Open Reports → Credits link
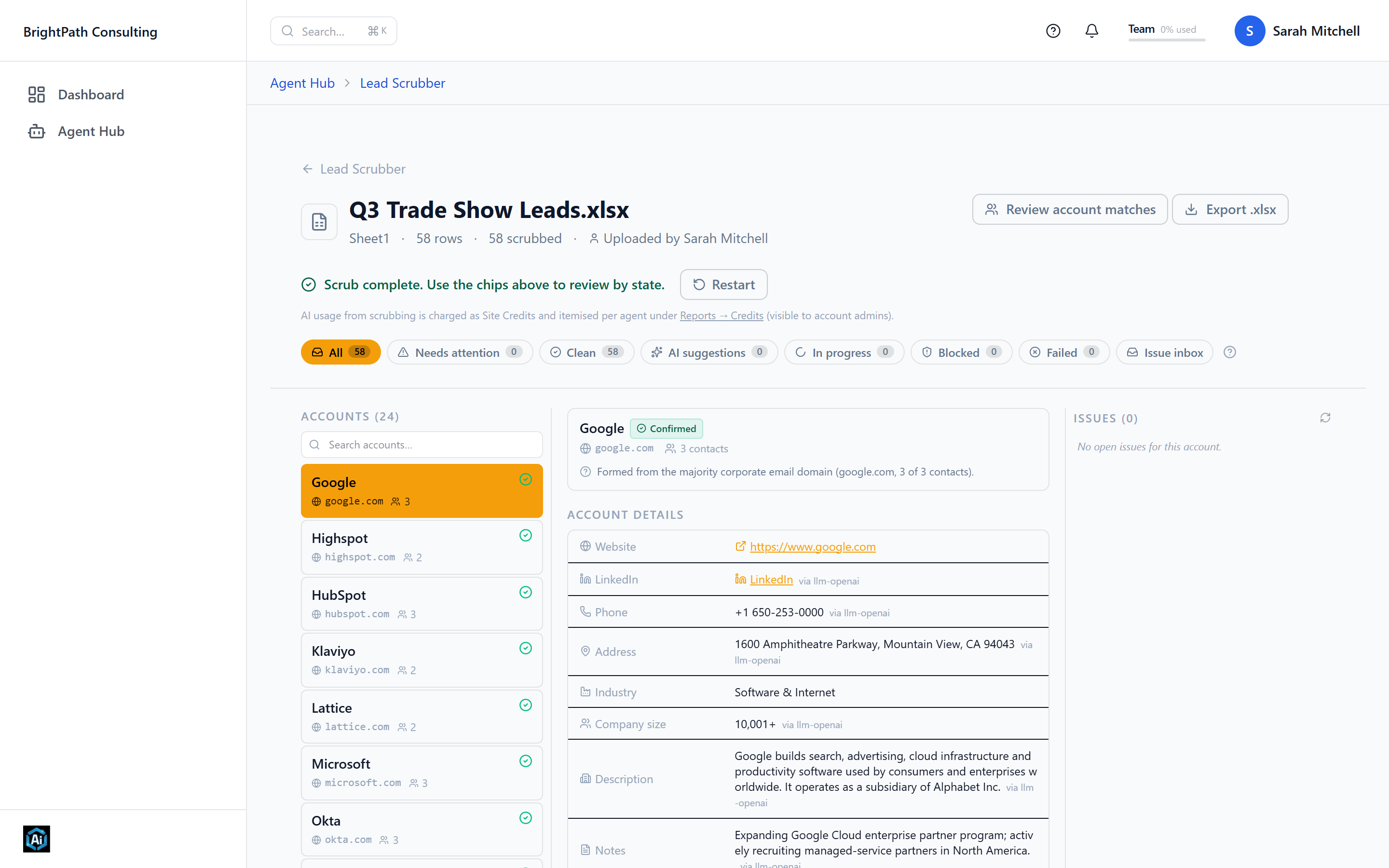The image size is (1389, 868). (722, 316)
